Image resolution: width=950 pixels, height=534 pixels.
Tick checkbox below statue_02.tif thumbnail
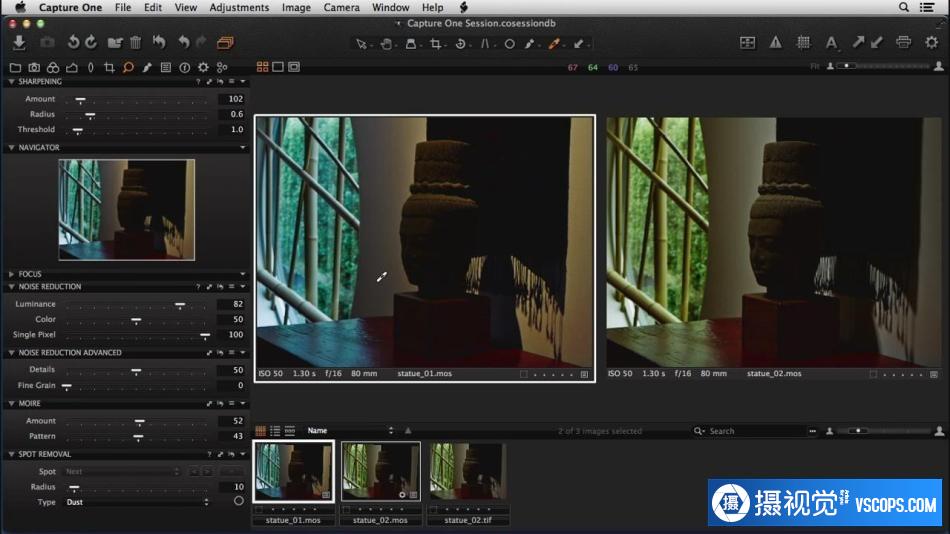coord(433,509)
